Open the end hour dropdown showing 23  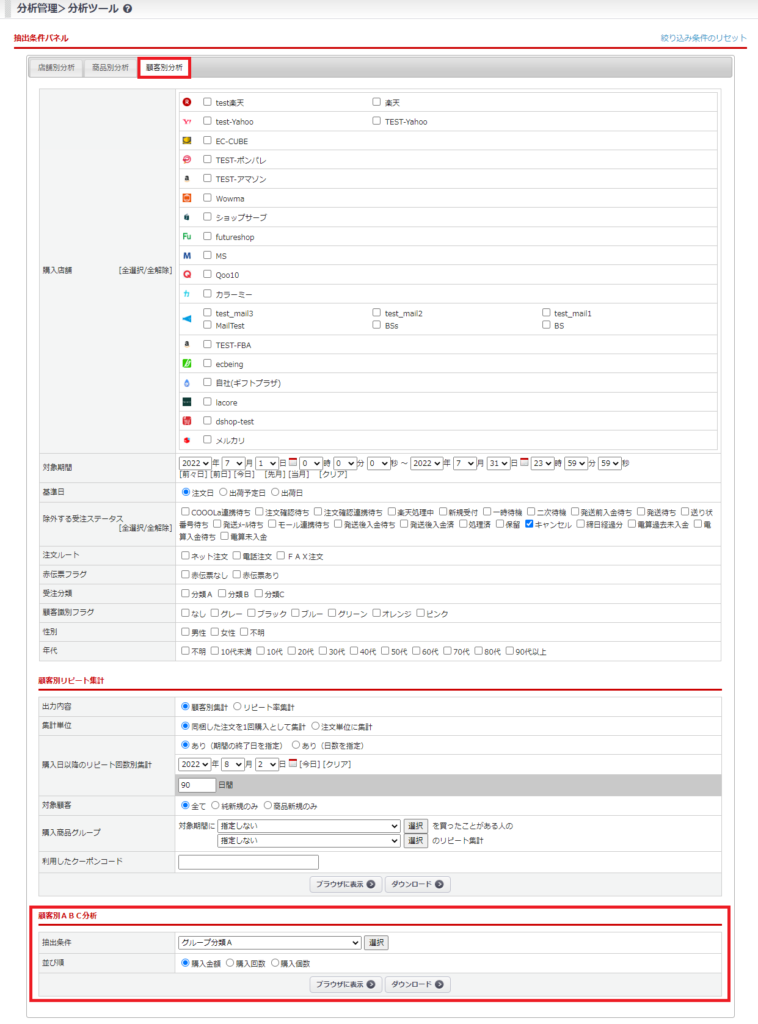click(x=542, y=463)
